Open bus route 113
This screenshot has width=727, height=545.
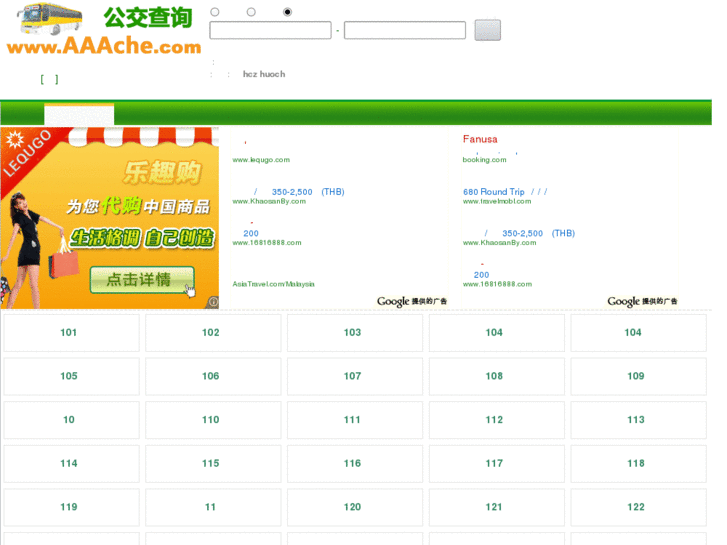[638, 420]
